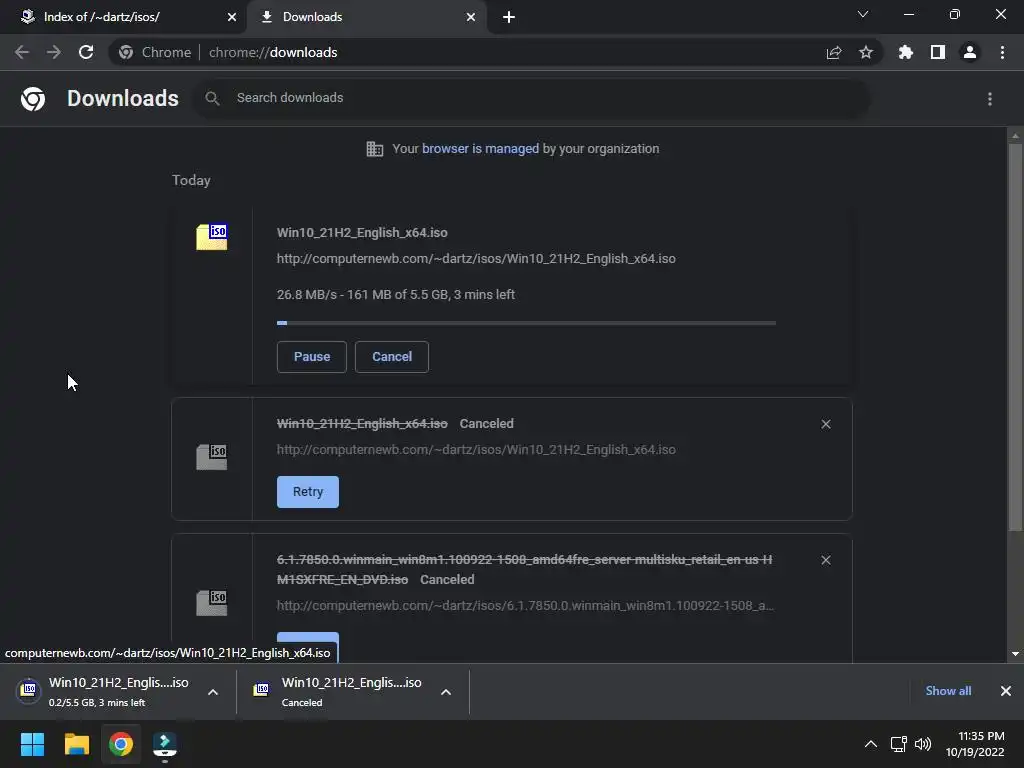Open the clock and date panel
Screen dimensions: 1024x768
(975, 744)
